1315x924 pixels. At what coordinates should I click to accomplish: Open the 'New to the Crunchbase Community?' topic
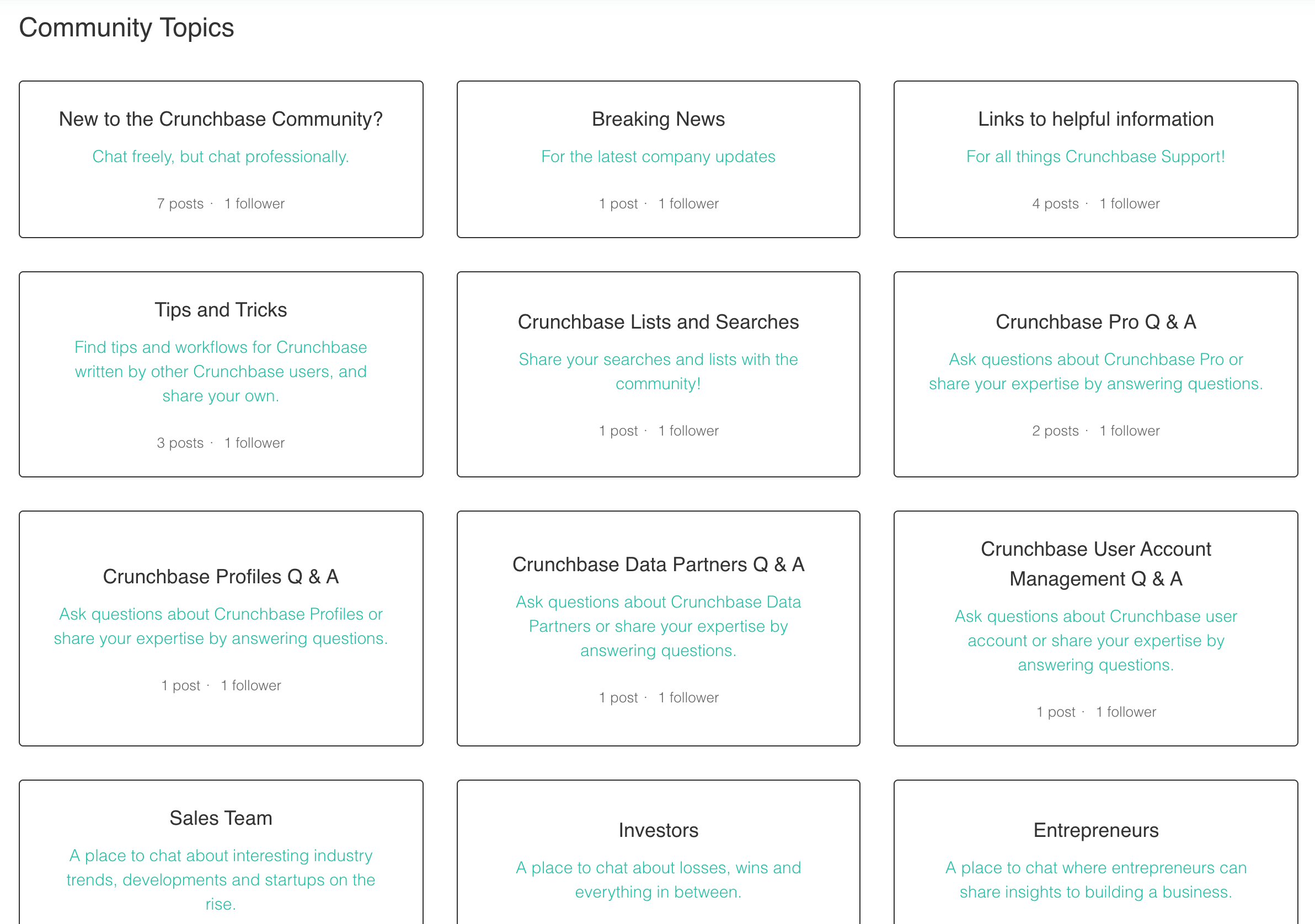click(221, 119)
